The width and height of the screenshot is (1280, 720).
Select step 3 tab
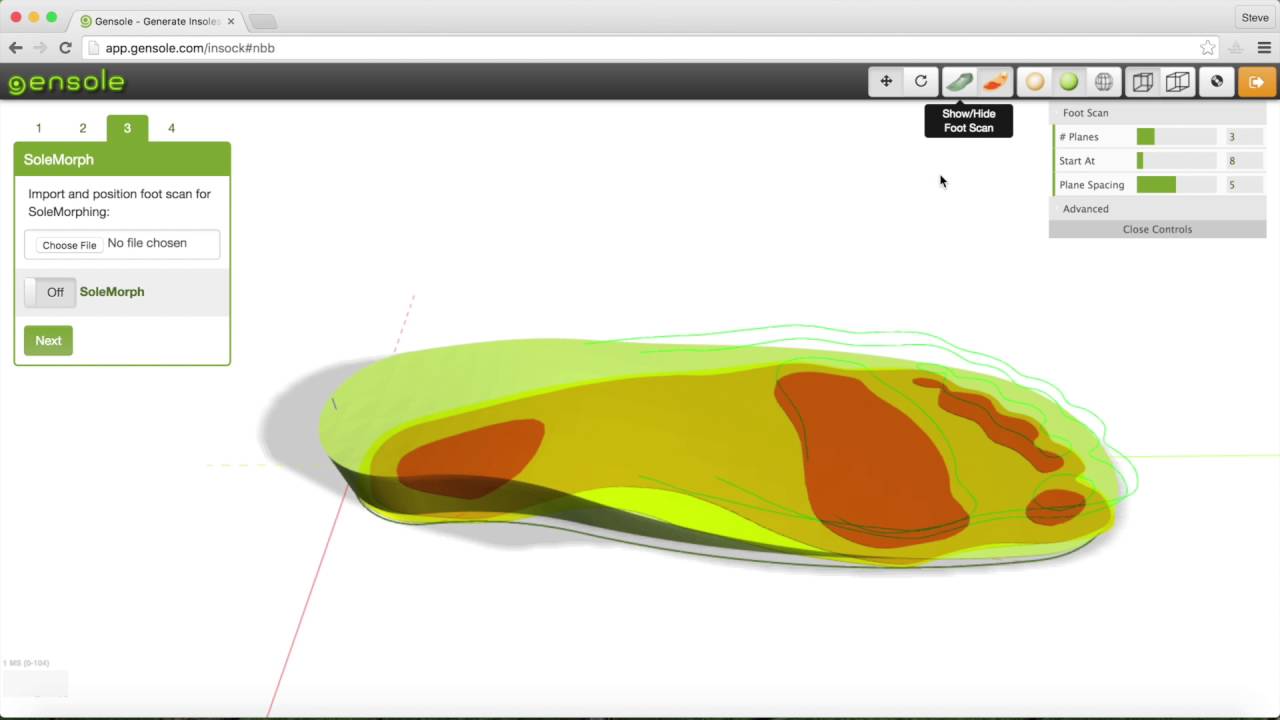(127, 128)
